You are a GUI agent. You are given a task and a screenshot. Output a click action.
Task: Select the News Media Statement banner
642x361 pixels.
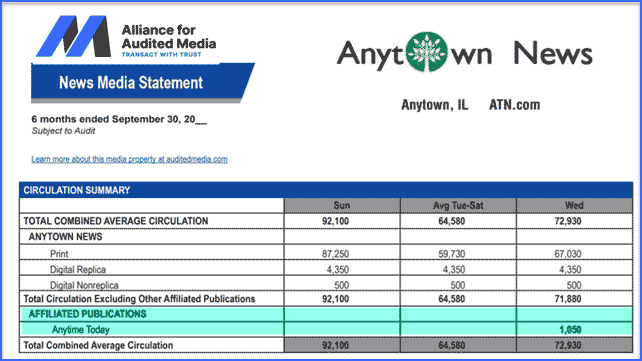click(143, 82)
